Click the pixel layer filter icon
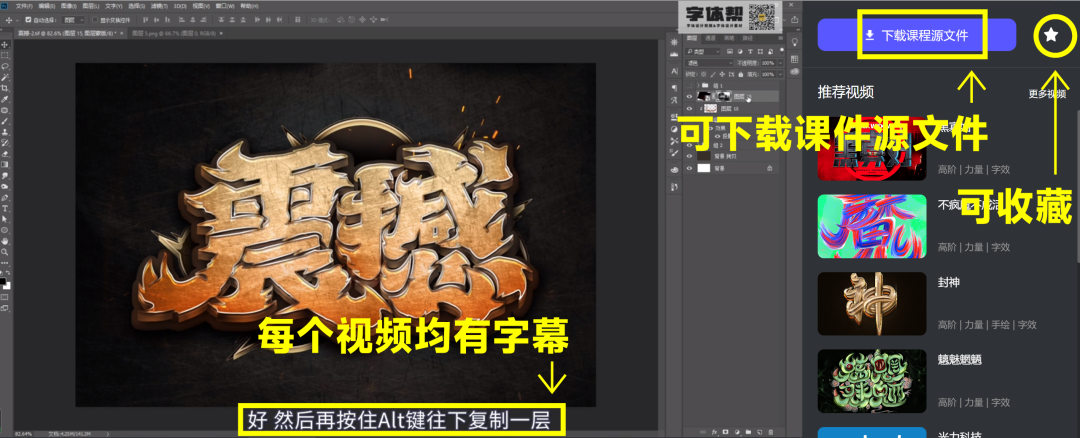Image resolution: width=1080 pixels, height=438 pixels. point(729,52)
